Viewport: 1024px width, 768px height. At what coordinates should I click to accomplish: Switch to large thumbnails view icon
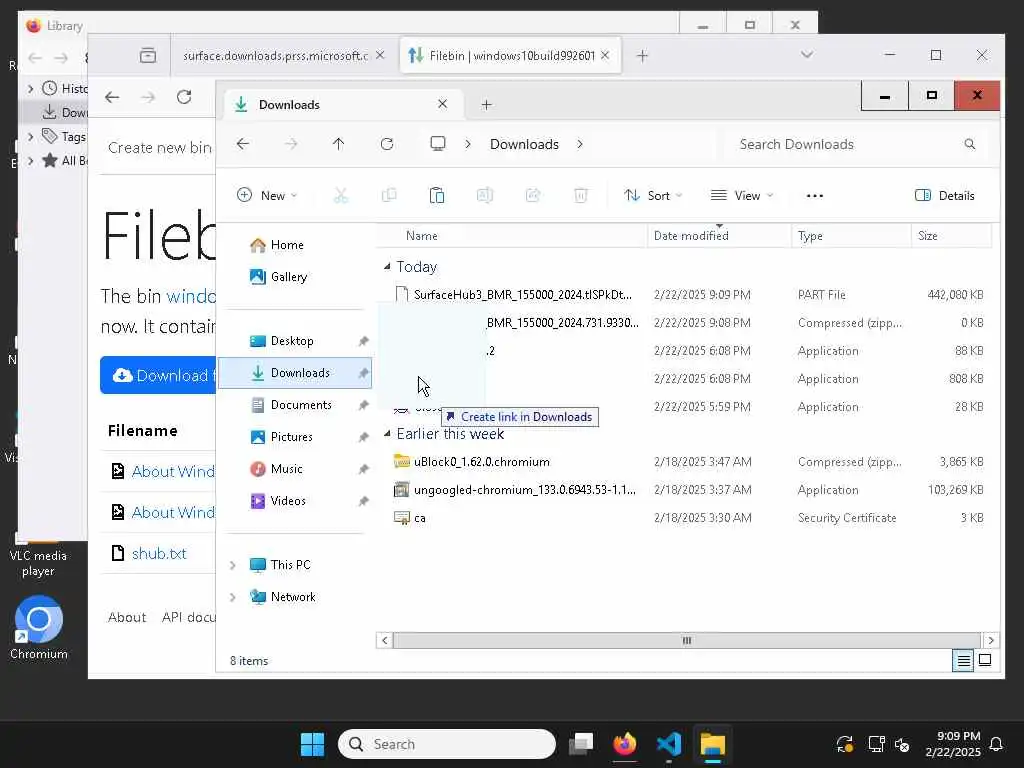coord(985,660)
